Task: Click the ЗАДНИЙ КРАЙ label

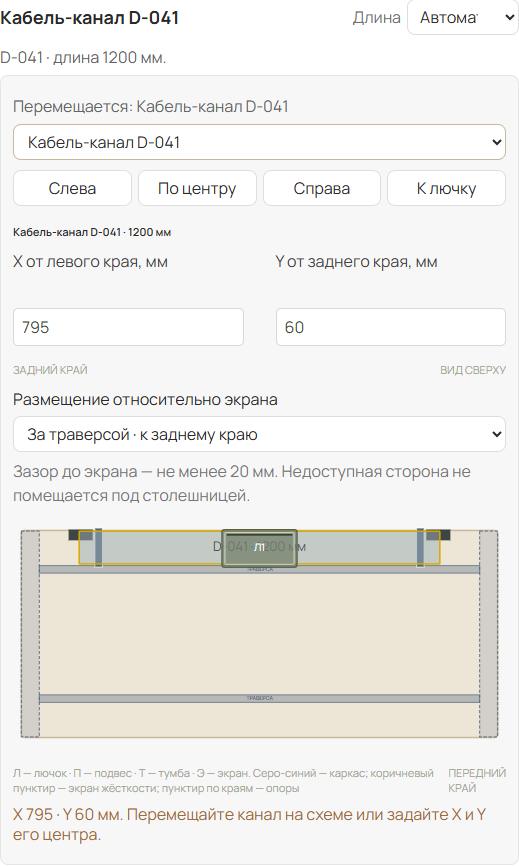Action: coord(50,370)
